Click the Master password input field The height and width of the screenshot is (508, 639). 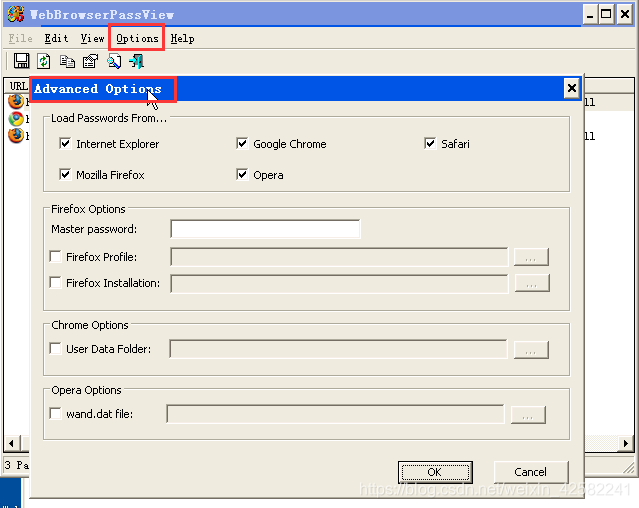point(265,229)
